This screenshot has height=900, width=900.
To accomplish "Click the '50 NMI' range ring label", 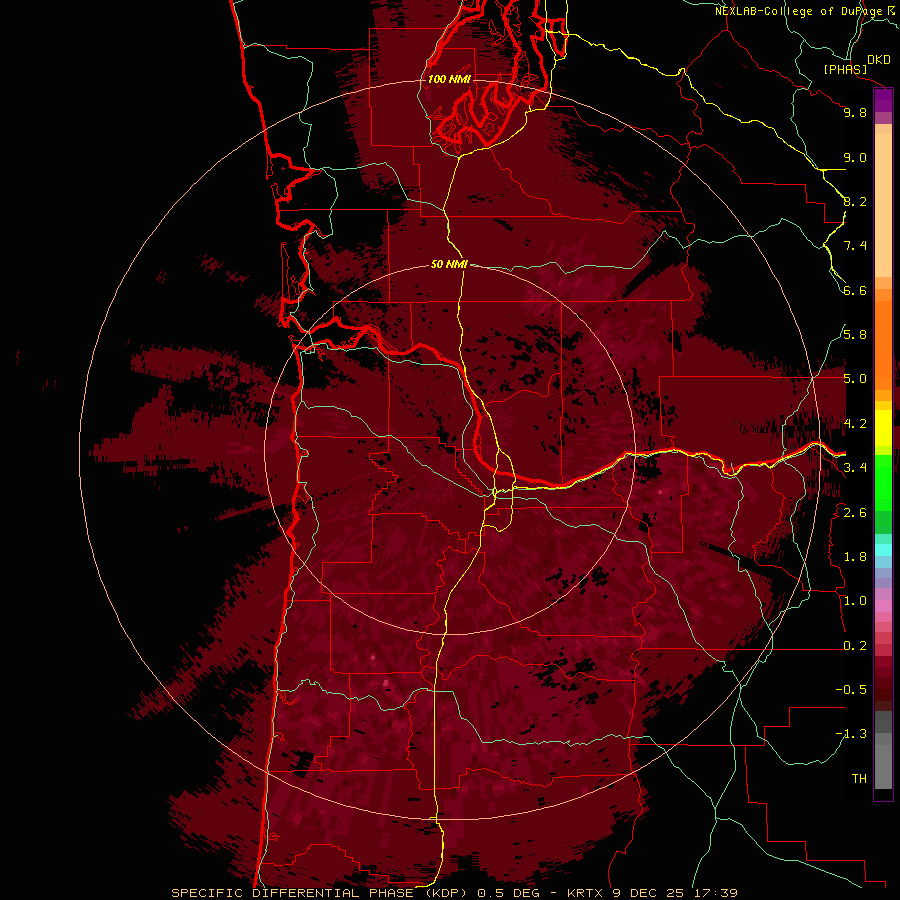I will pyautogui.click(x=449, y=264).
